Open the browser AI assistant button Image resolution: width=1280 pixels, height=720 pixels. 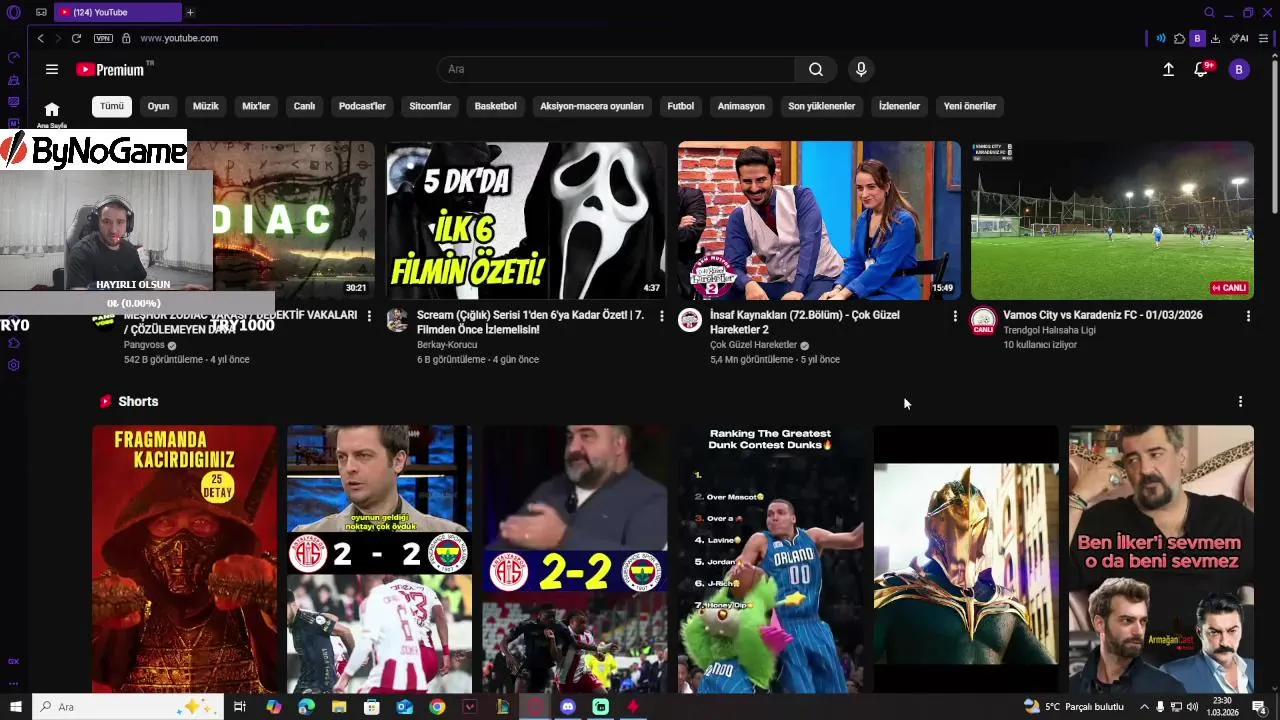(x=1239, y=38)
